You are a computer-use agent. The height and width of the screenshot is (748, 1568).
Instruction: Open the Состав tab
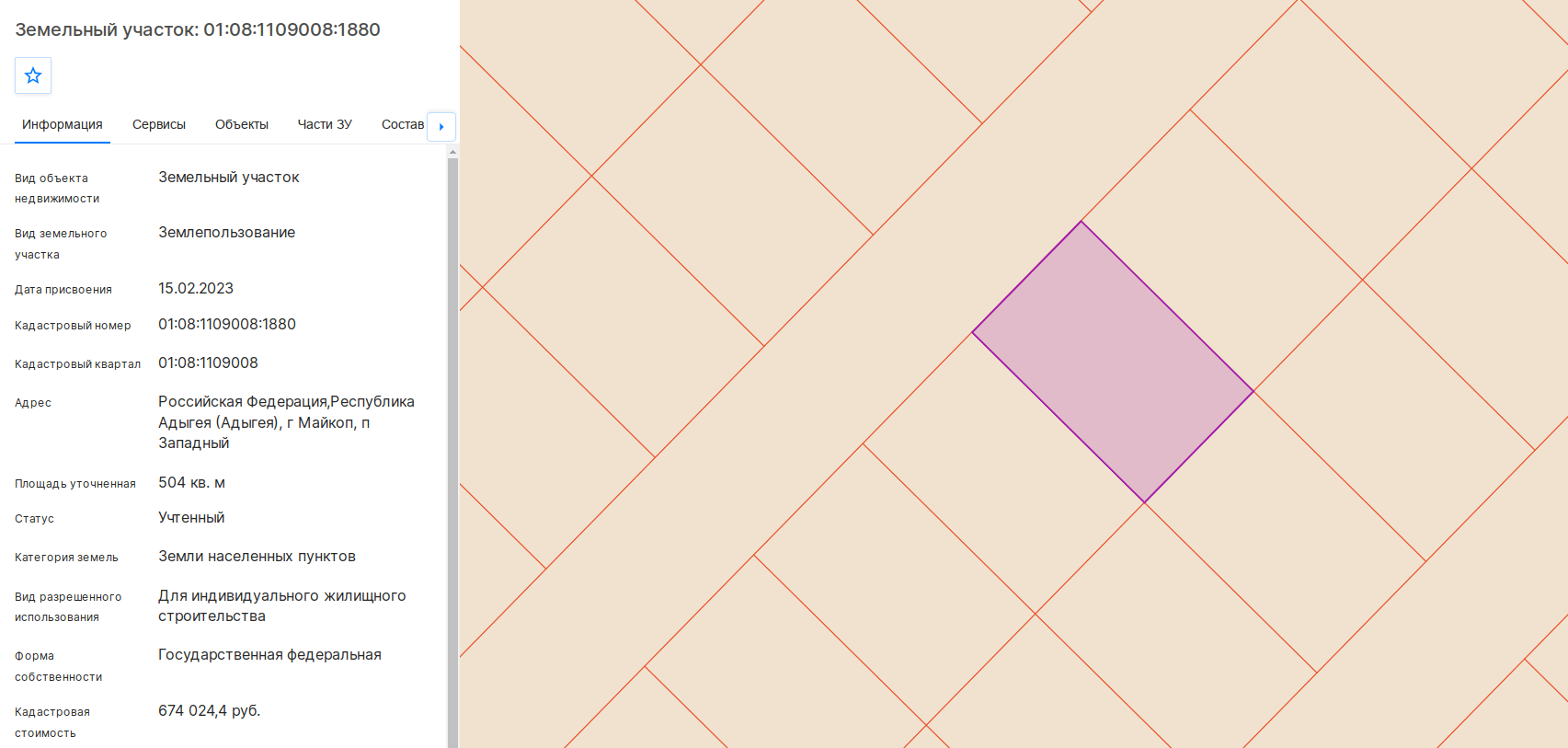pos(403,125)
